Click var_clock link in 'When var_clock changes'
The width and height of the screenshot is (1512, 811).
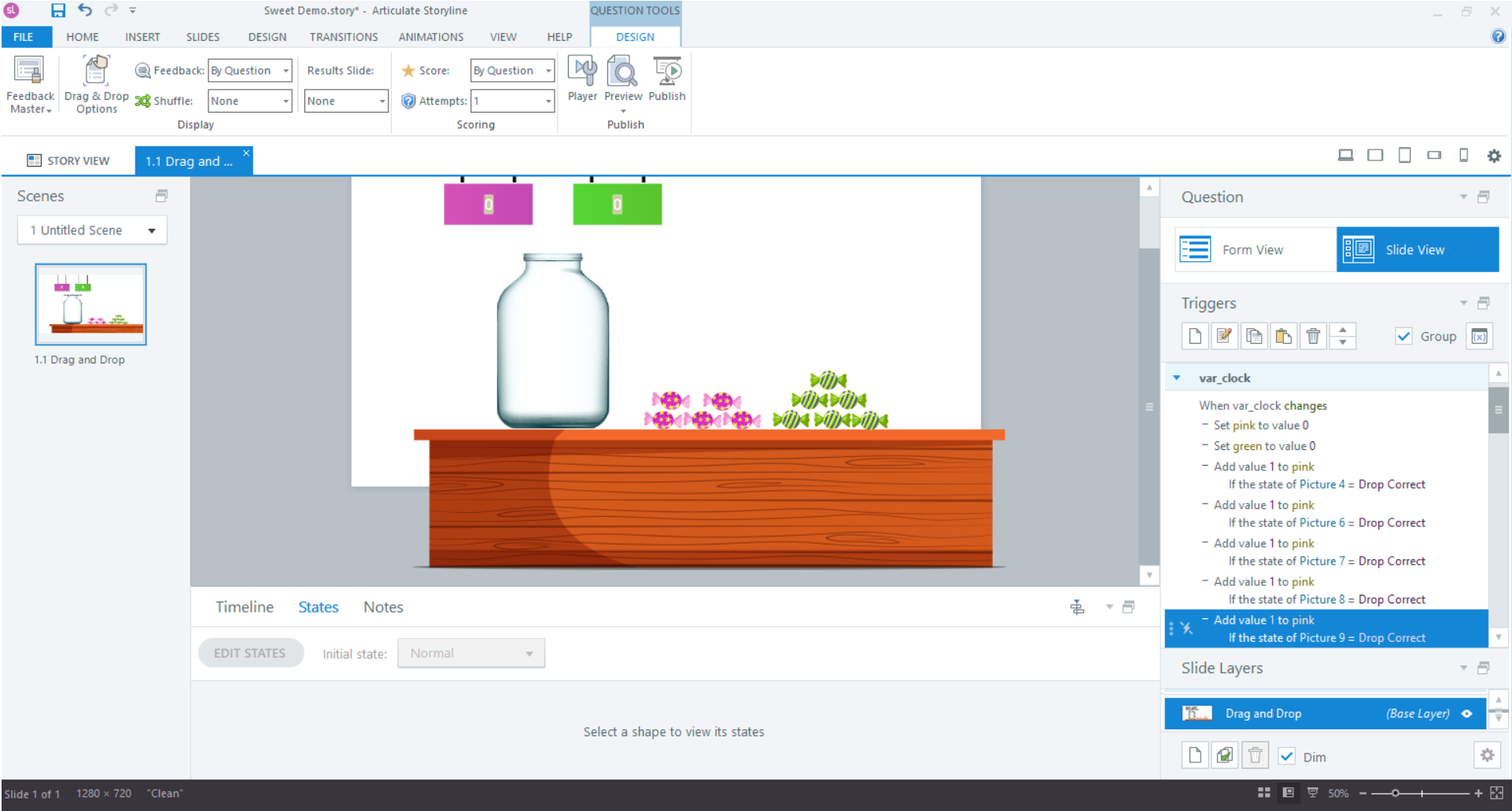pos(1256,406)
